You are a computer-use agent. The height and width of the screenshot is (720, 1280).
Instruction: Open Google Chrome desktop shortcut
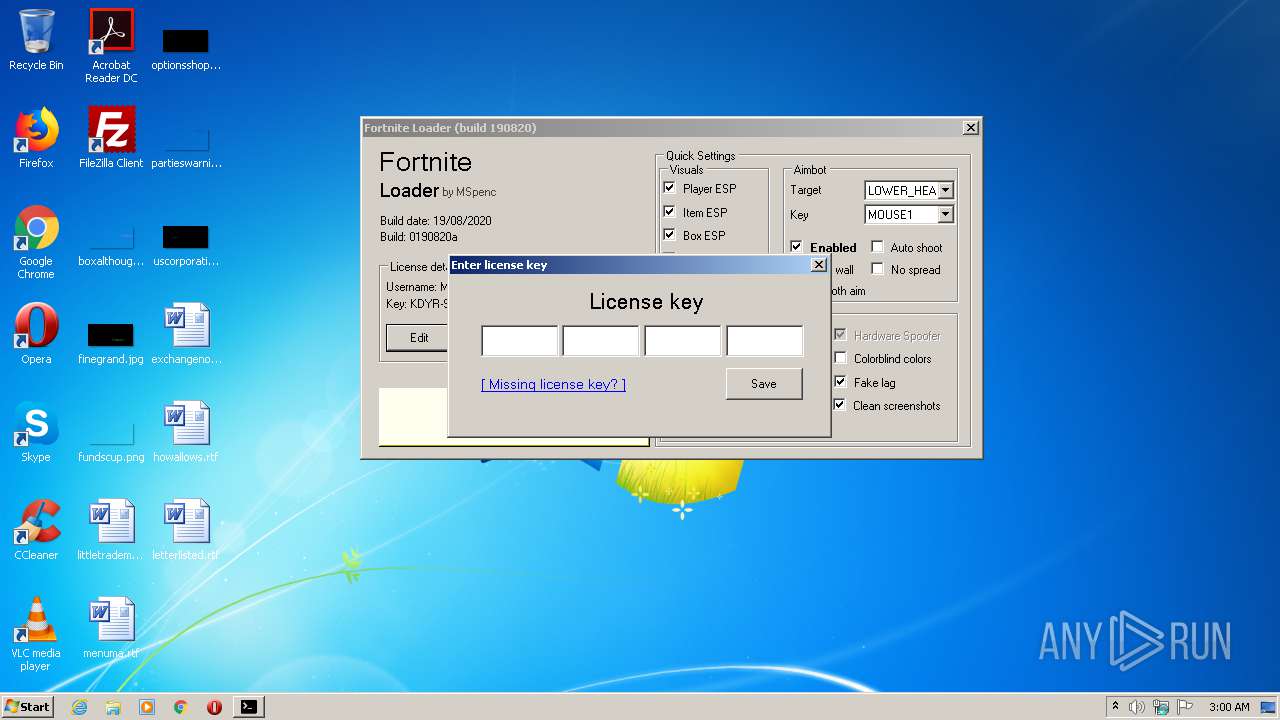pyautogui.click(x=36, y=242)
